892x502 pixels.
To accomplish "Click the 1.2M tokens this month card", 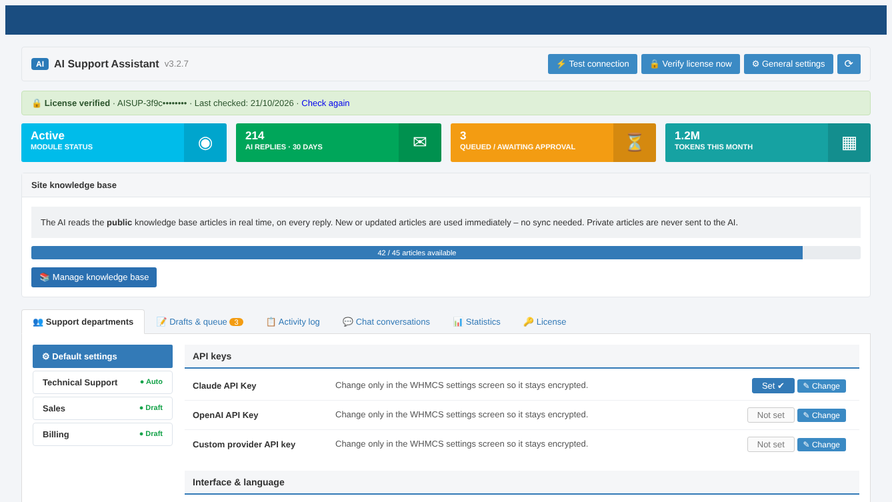I will (767, 143).
